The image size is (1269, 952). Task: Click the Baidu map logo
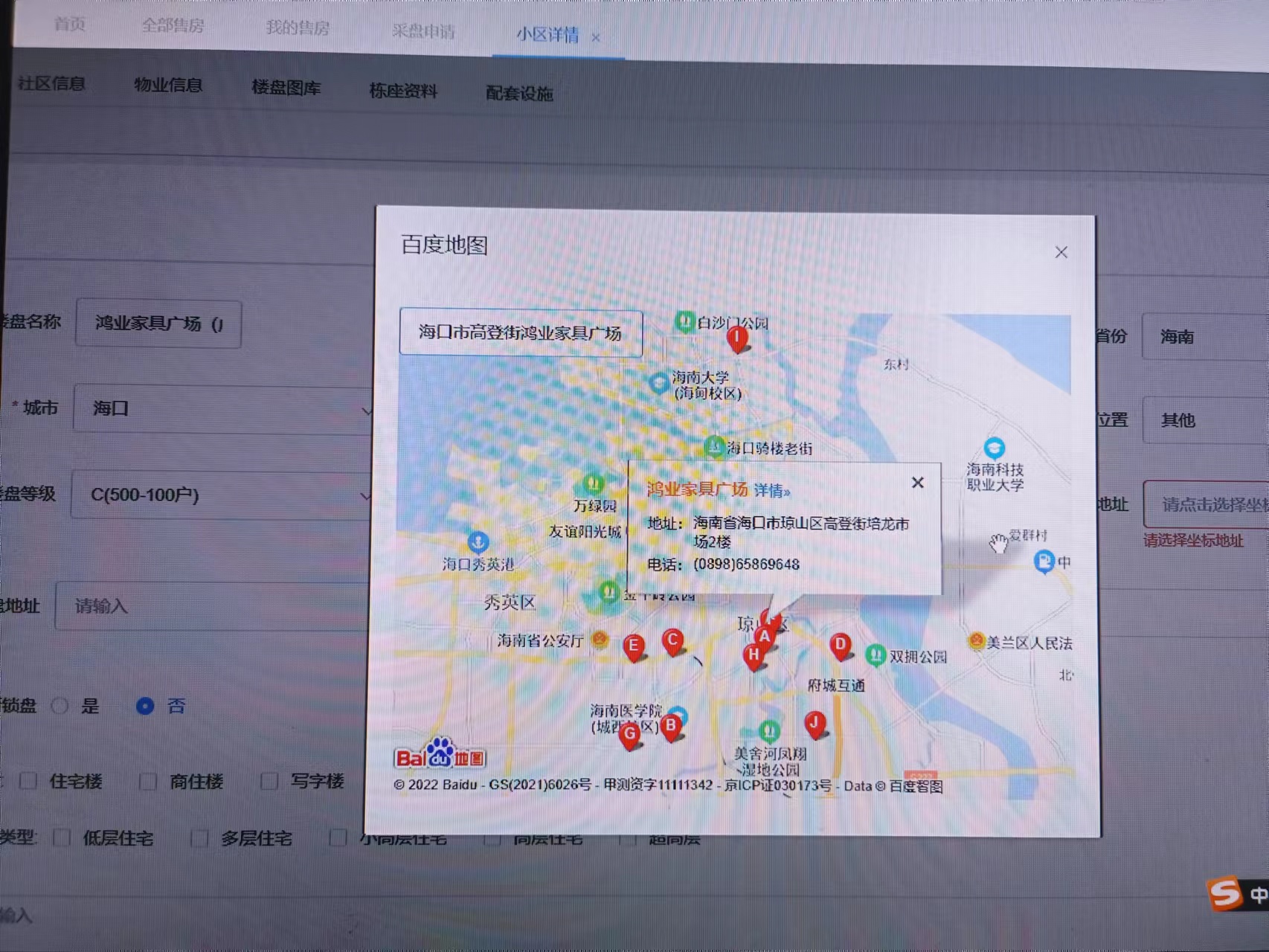[x=439, y=754]
